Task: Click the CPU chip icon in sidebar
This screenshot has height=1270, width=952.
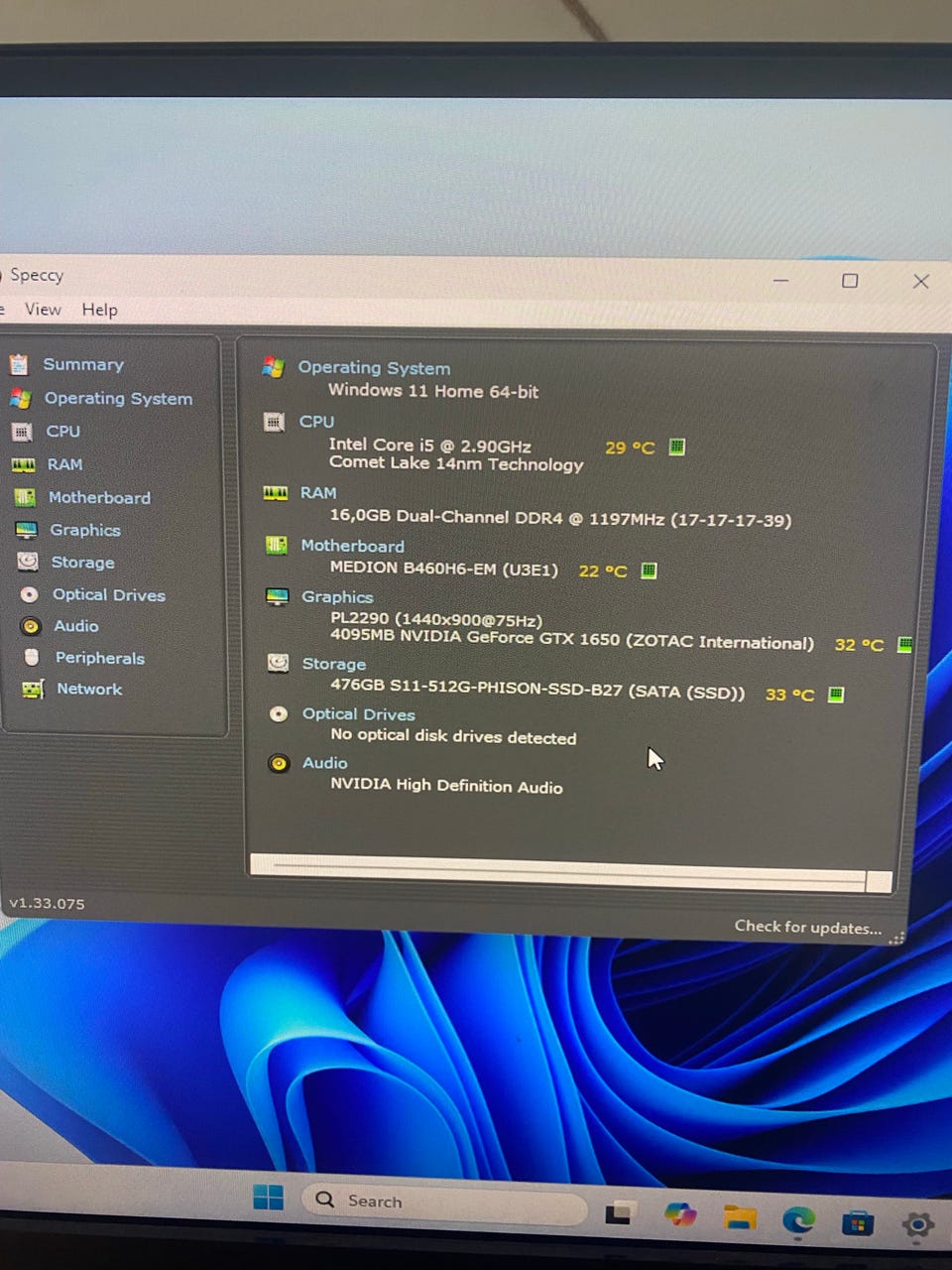Action: coord(21,432)
